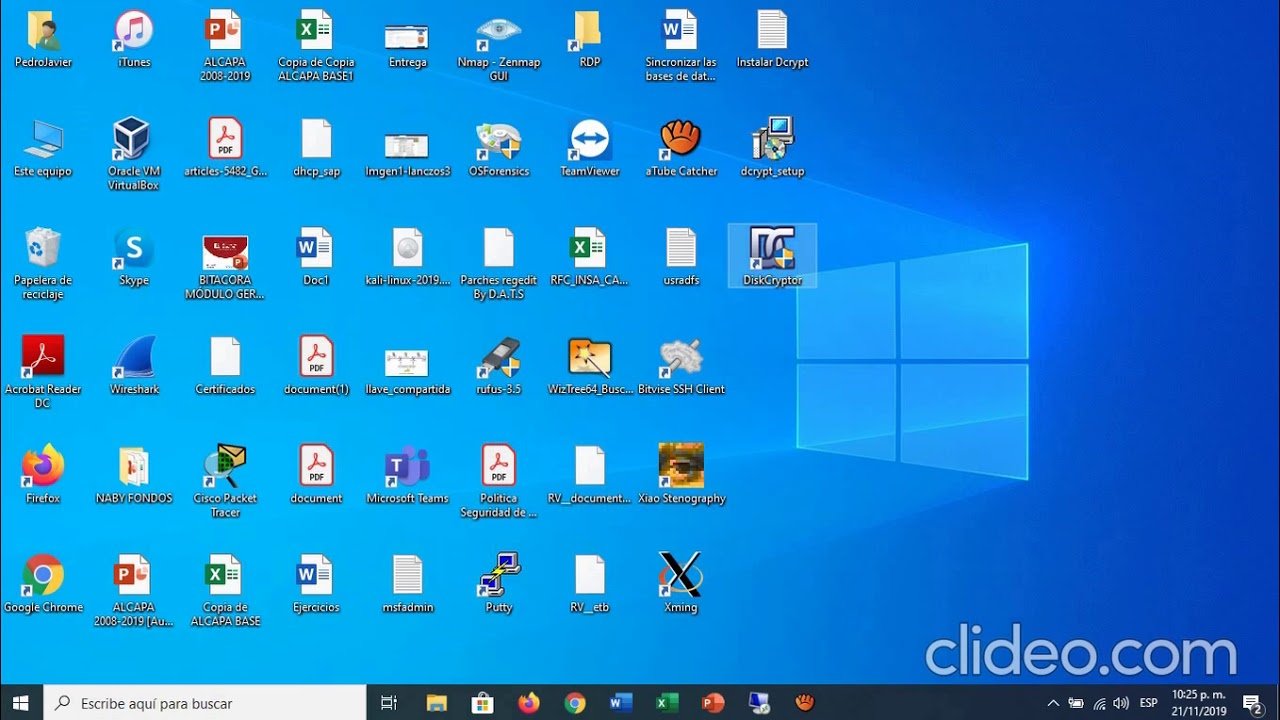Click the Sincronizar las bases de dat Word file

click(x=681, y=46)
